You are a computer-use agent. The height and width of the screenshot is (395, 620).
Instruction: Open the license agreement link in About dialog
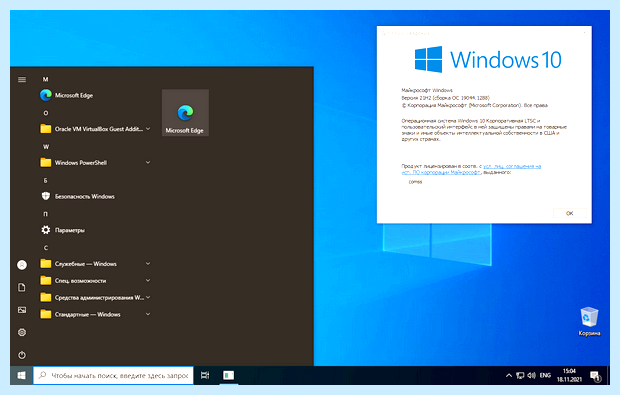pyautogui.click(x=471, y=169)
